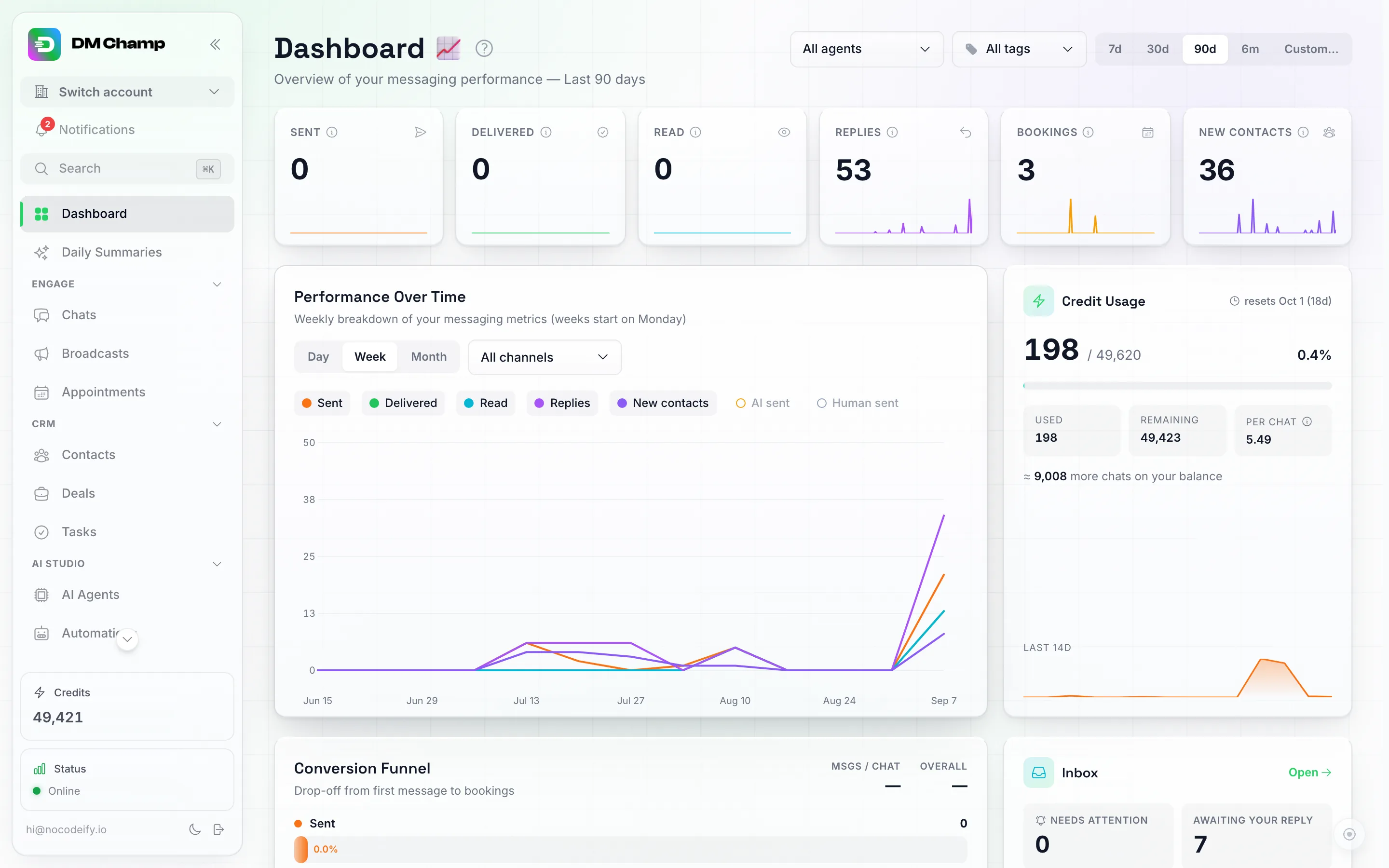Switch chart to Day view
This screenshot has height=868, width=1389.
coord(318,356)
